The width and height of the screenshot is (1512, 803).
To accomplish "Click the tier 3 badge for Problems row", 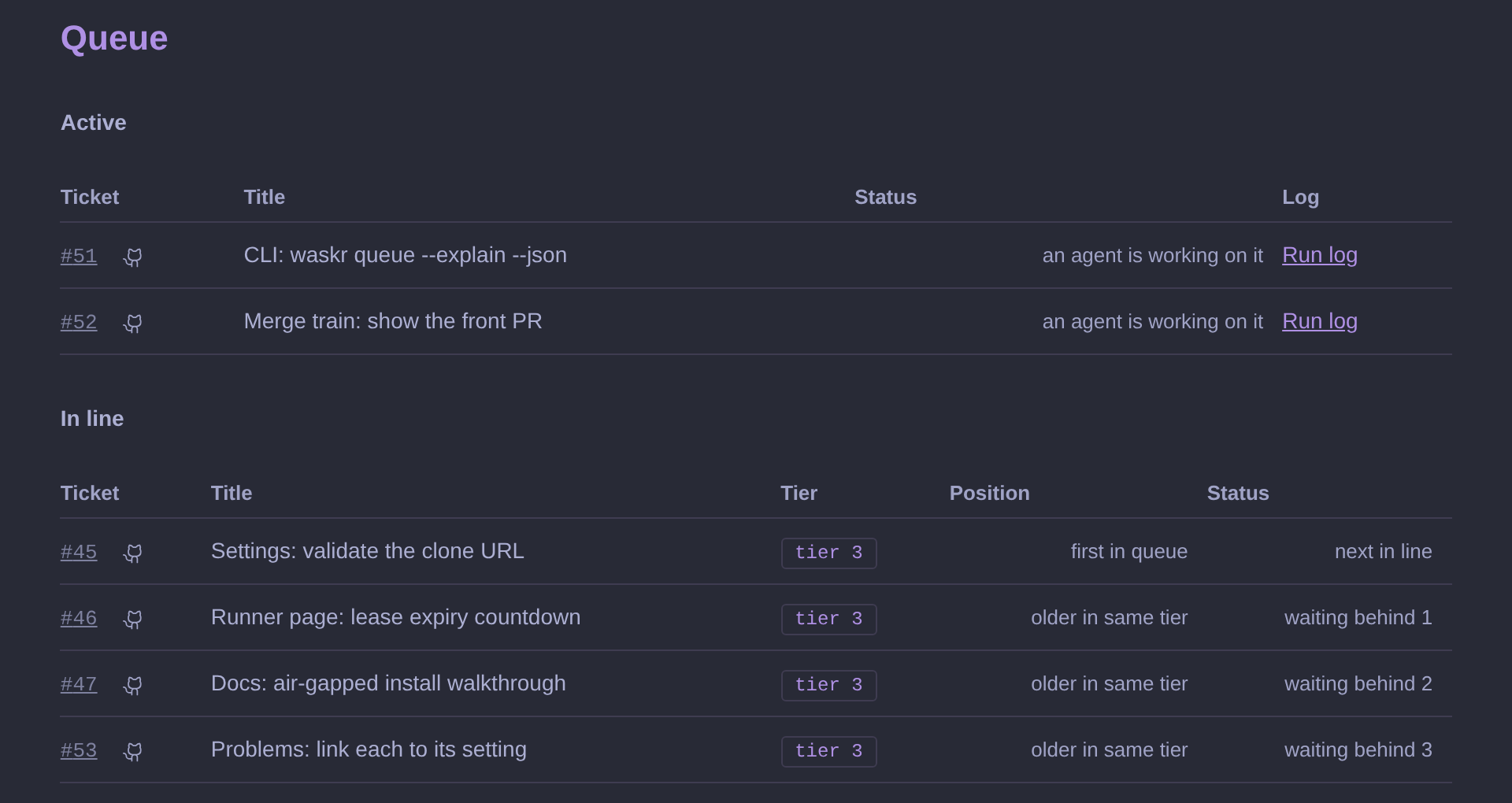I will [x=828, y=751].
